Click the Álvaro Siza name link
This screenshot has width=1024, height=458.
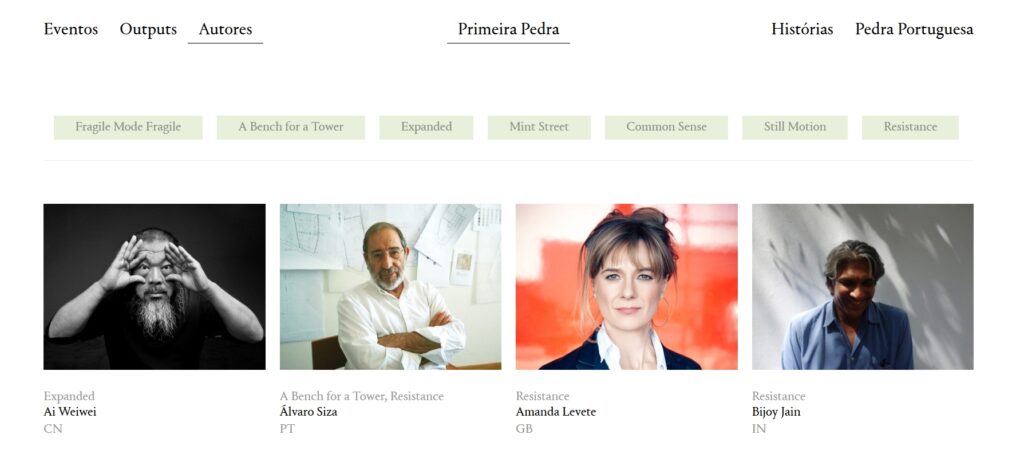(x=308, y=412)
